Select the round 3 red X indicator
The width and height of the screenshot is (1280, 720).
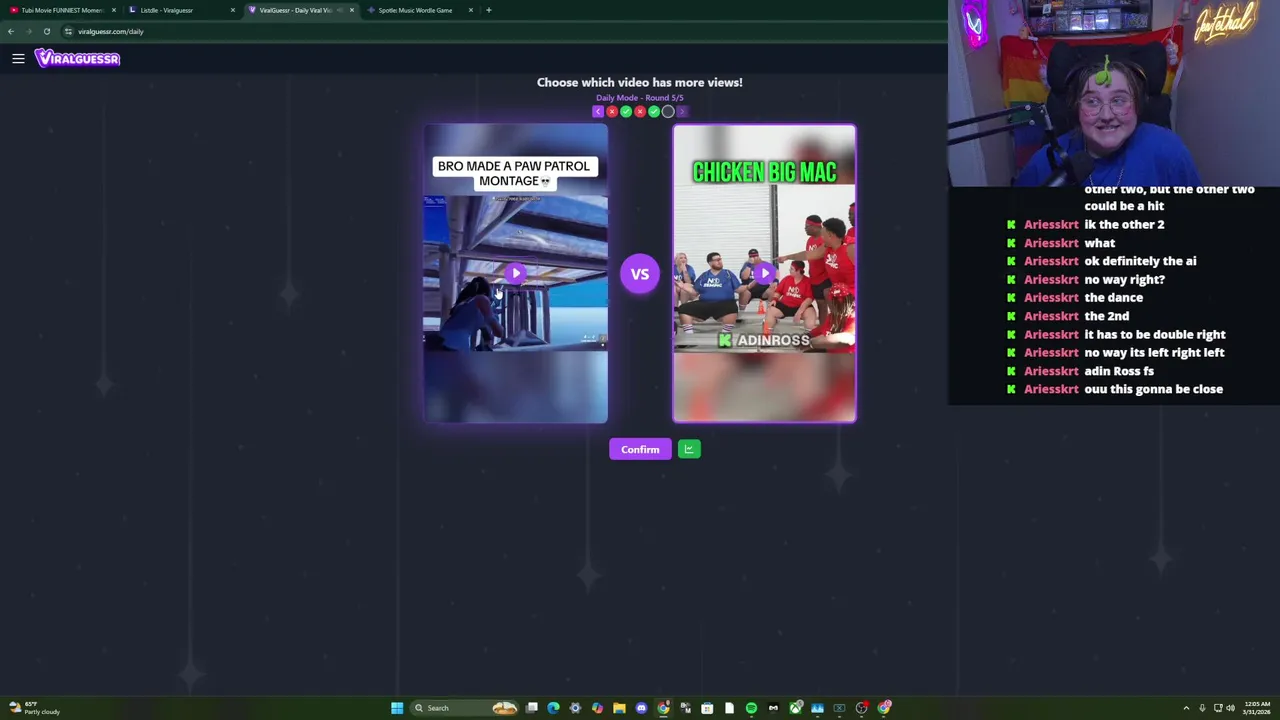[x=640, y=112]
